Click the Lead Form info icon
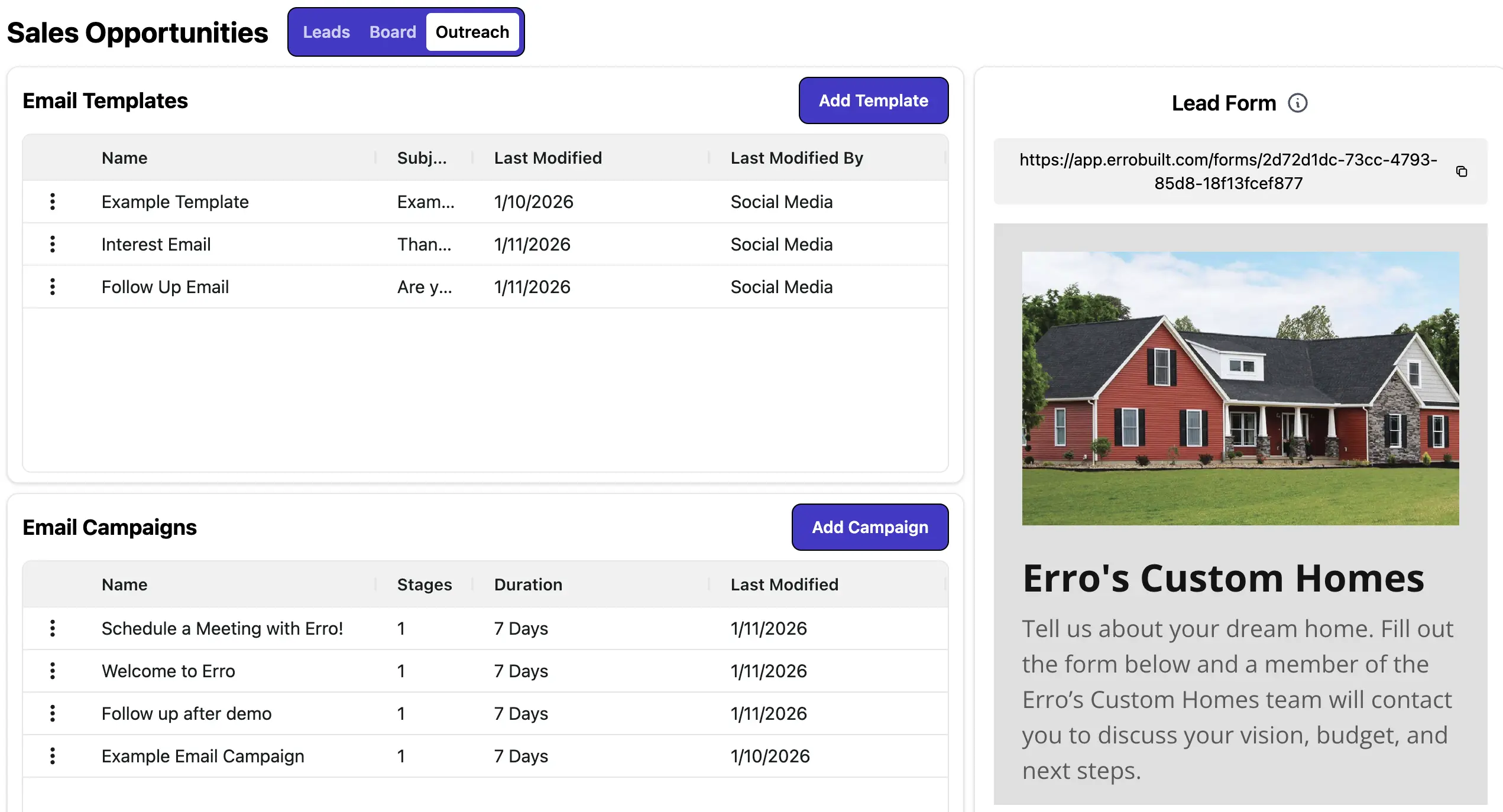The image size is (1503, 812). point(1298,103)
